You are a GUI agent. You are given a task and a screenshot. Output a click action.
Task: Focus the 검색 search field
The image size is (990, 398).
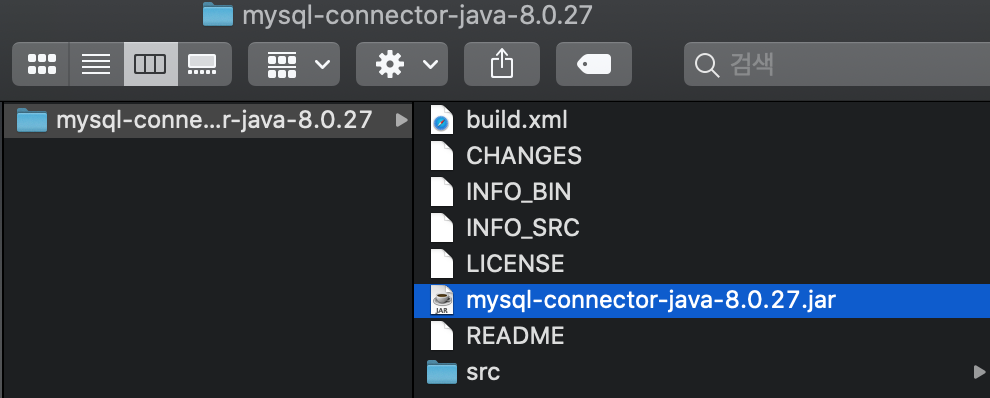[x=837, y=64]
